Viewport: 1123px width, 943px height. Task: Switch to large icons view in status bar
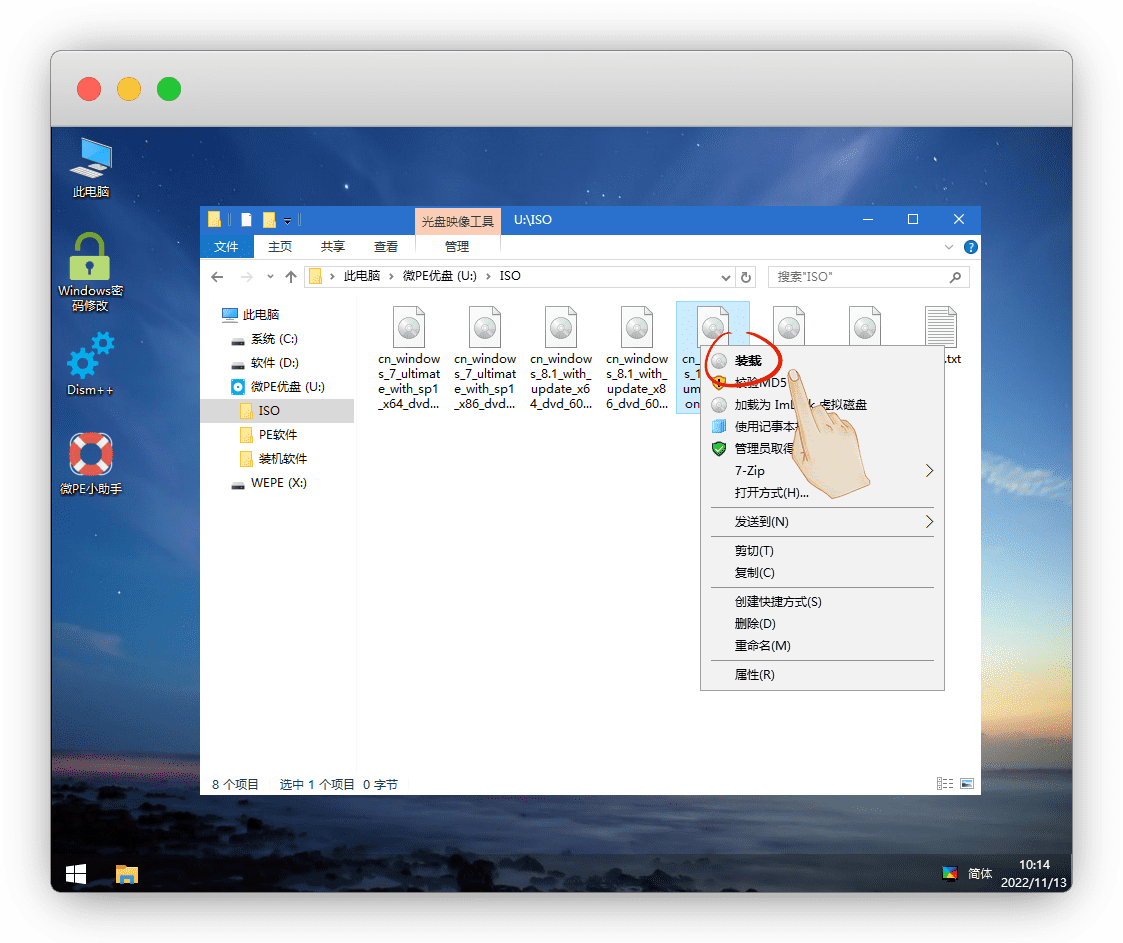tap(966, 784)
